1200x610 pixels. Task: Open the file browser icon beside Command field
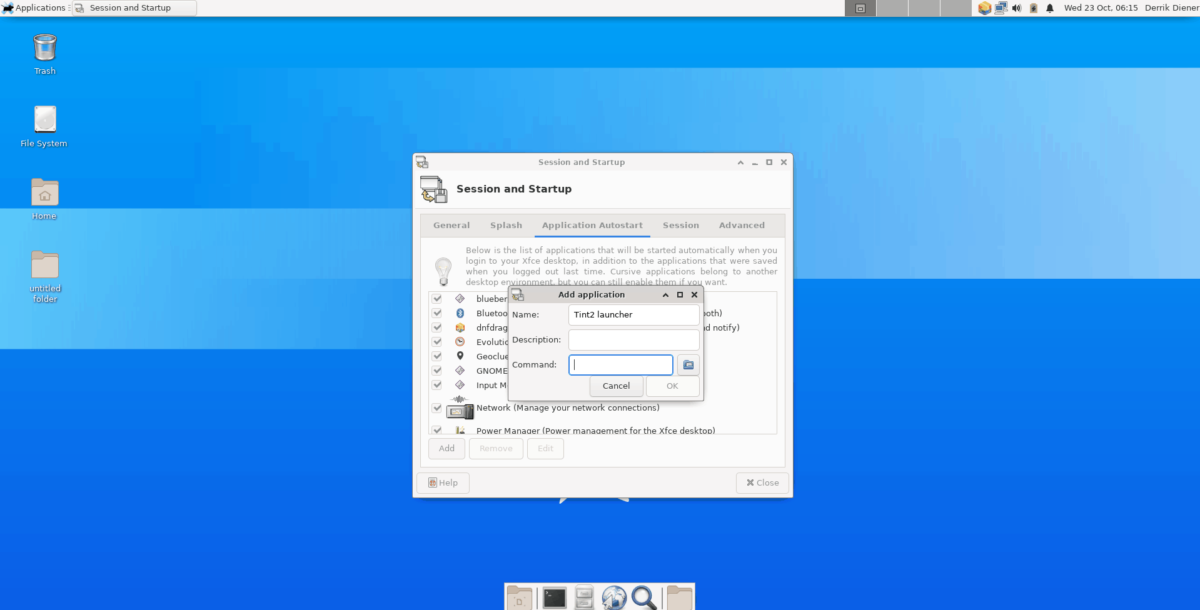click(688, 365)
